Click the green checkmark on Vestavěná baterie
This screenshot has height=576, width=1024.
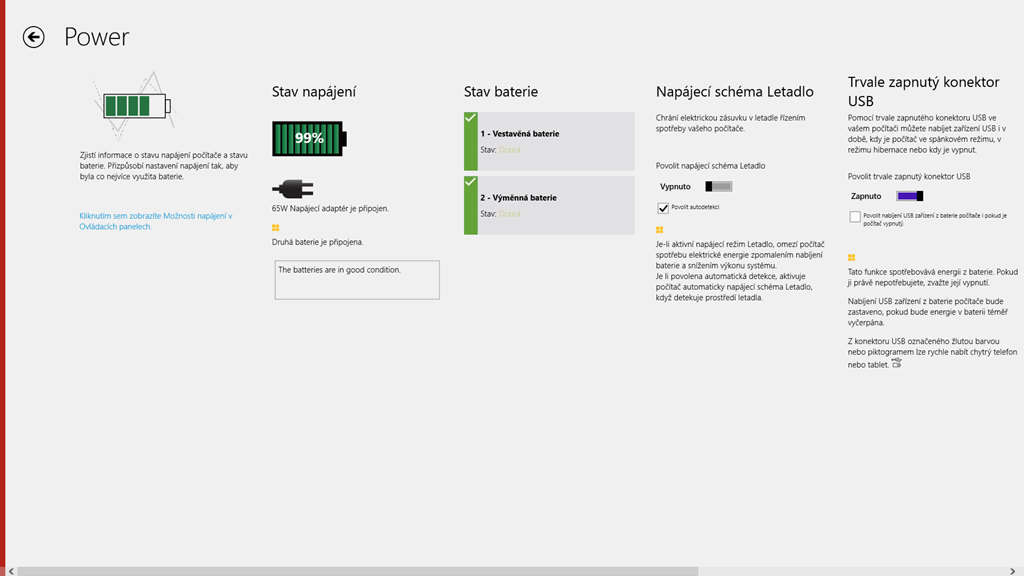point(470,119)
